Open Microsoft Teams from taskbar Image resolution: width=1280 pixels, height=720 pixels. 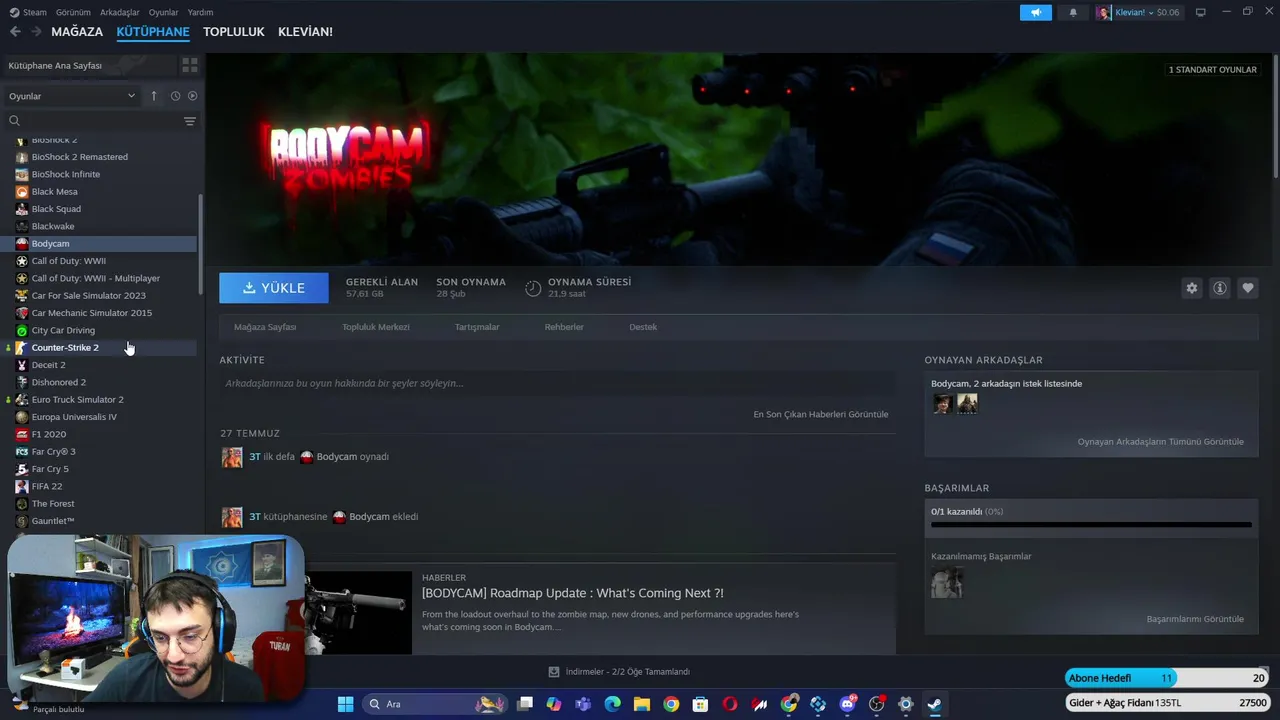[x=583, y=704]
